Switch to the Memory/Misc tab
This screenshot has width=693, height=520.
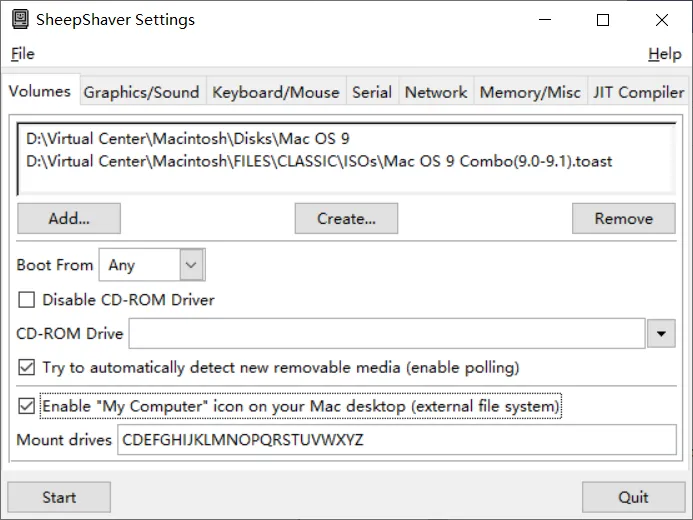coord(530,92)
